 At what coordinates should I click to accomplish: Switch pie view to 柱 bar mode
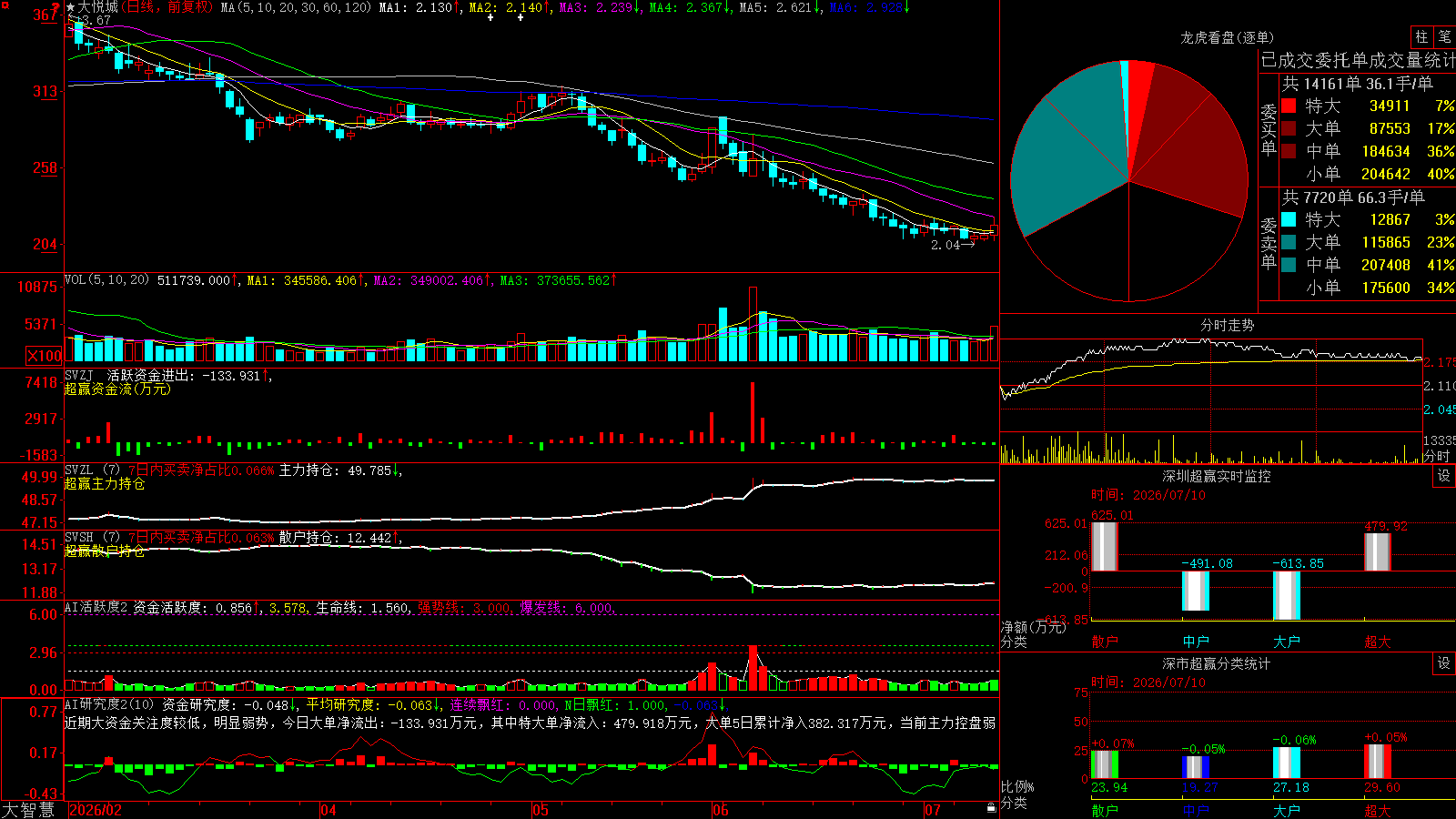click(1421, 36)
